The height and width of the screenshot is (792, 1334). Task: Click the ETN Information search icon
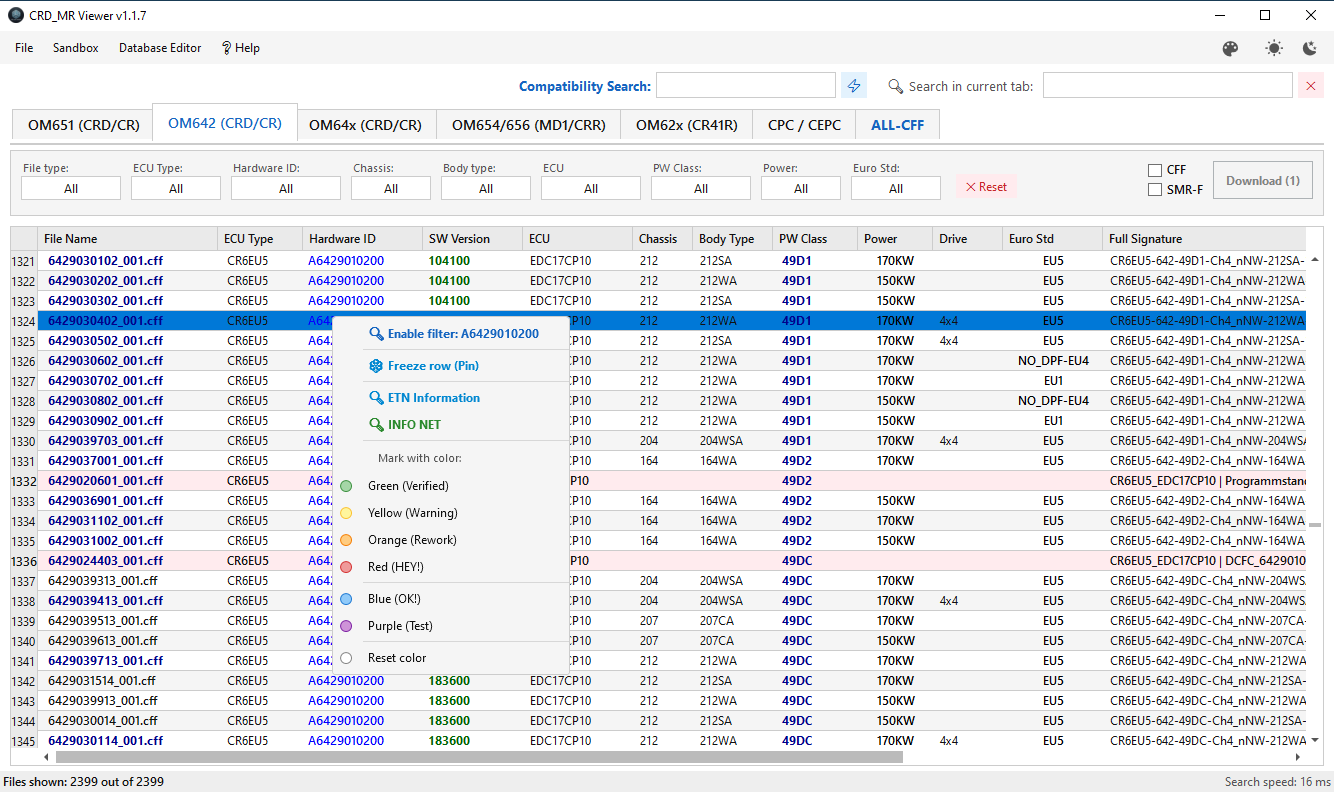click(x=376, y=398)
